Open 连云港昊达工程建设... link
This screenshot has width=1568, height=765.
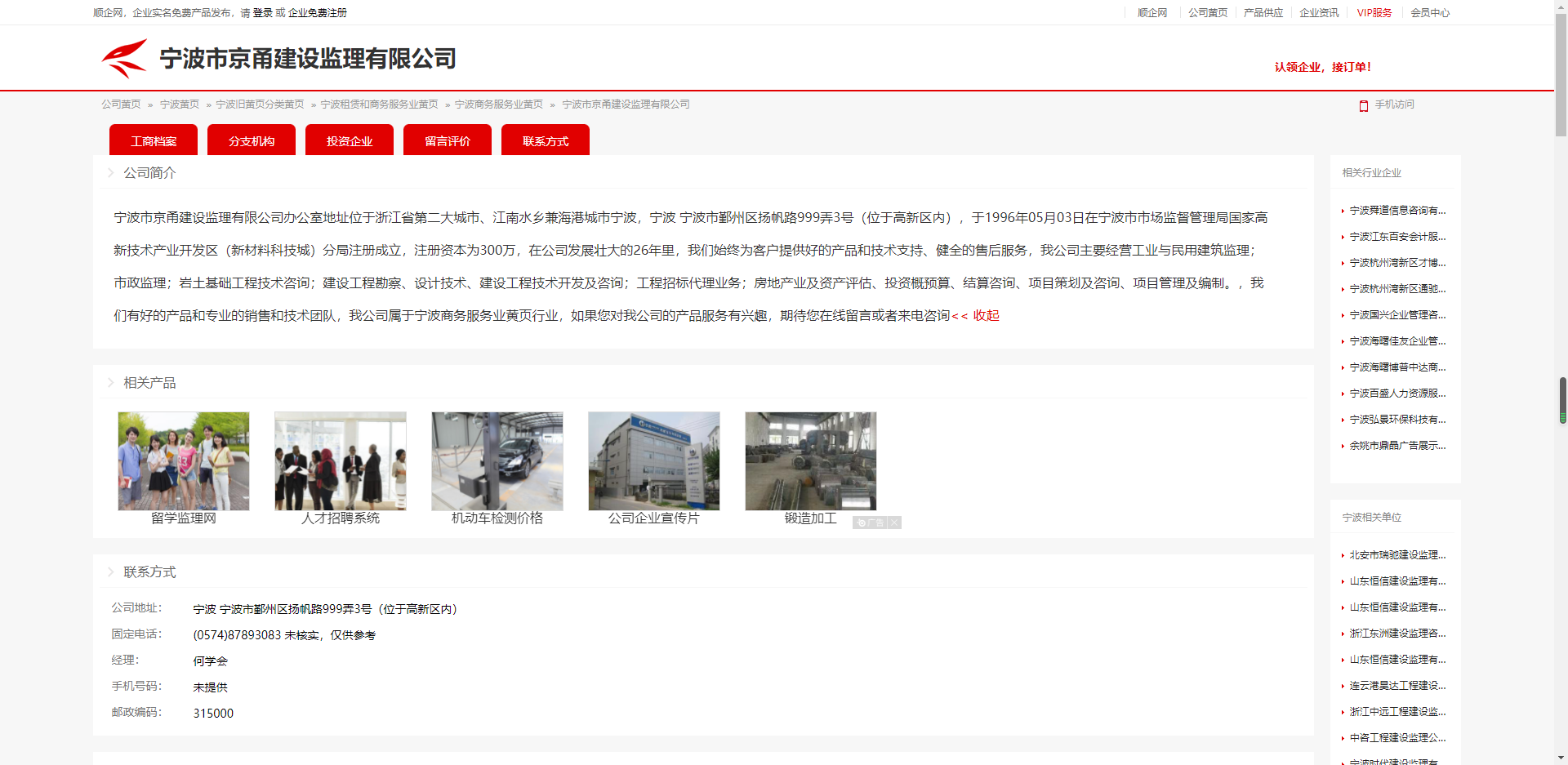(1397, 686)
